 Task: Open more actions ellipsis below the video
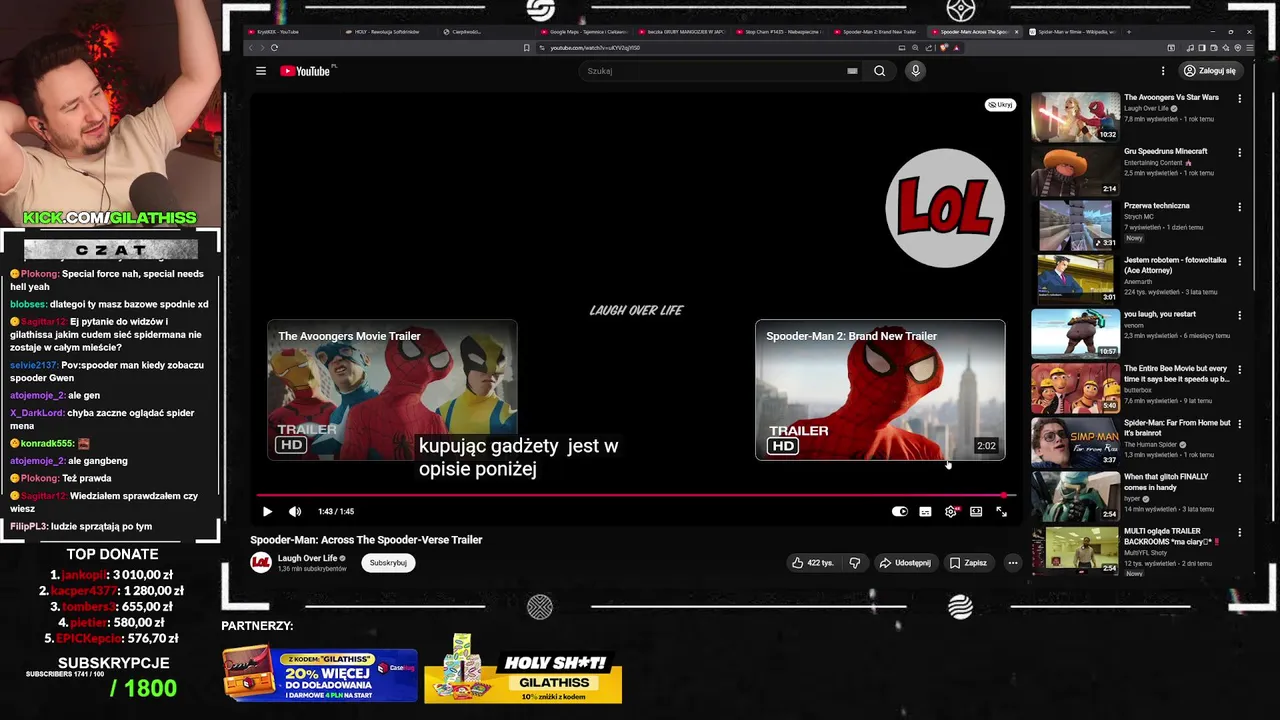pyautogui.click(x=1012, y=563)
